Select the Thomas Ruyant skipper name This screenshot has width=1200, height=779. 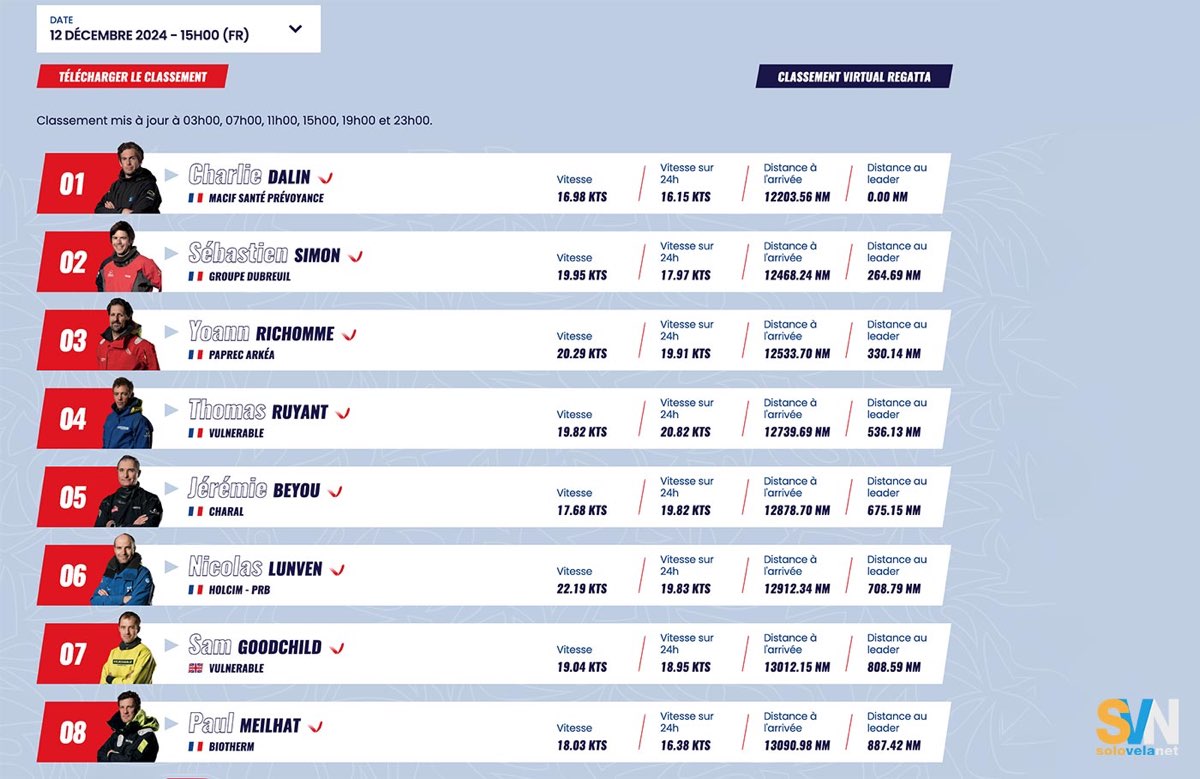click(x=258, y=411)
